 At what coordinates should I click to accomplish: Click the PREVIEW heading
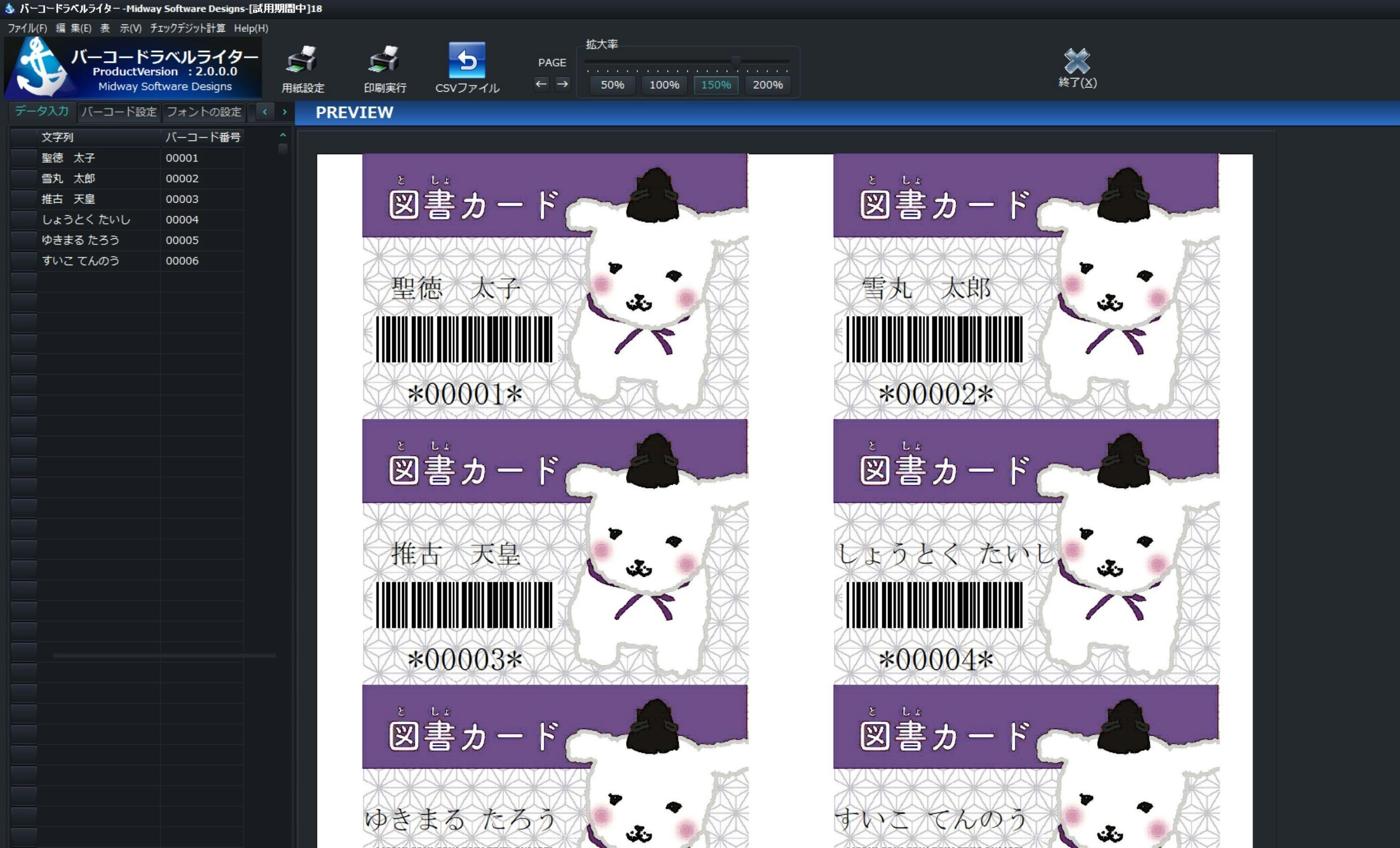pyautogui.click(x=354, y=112)
